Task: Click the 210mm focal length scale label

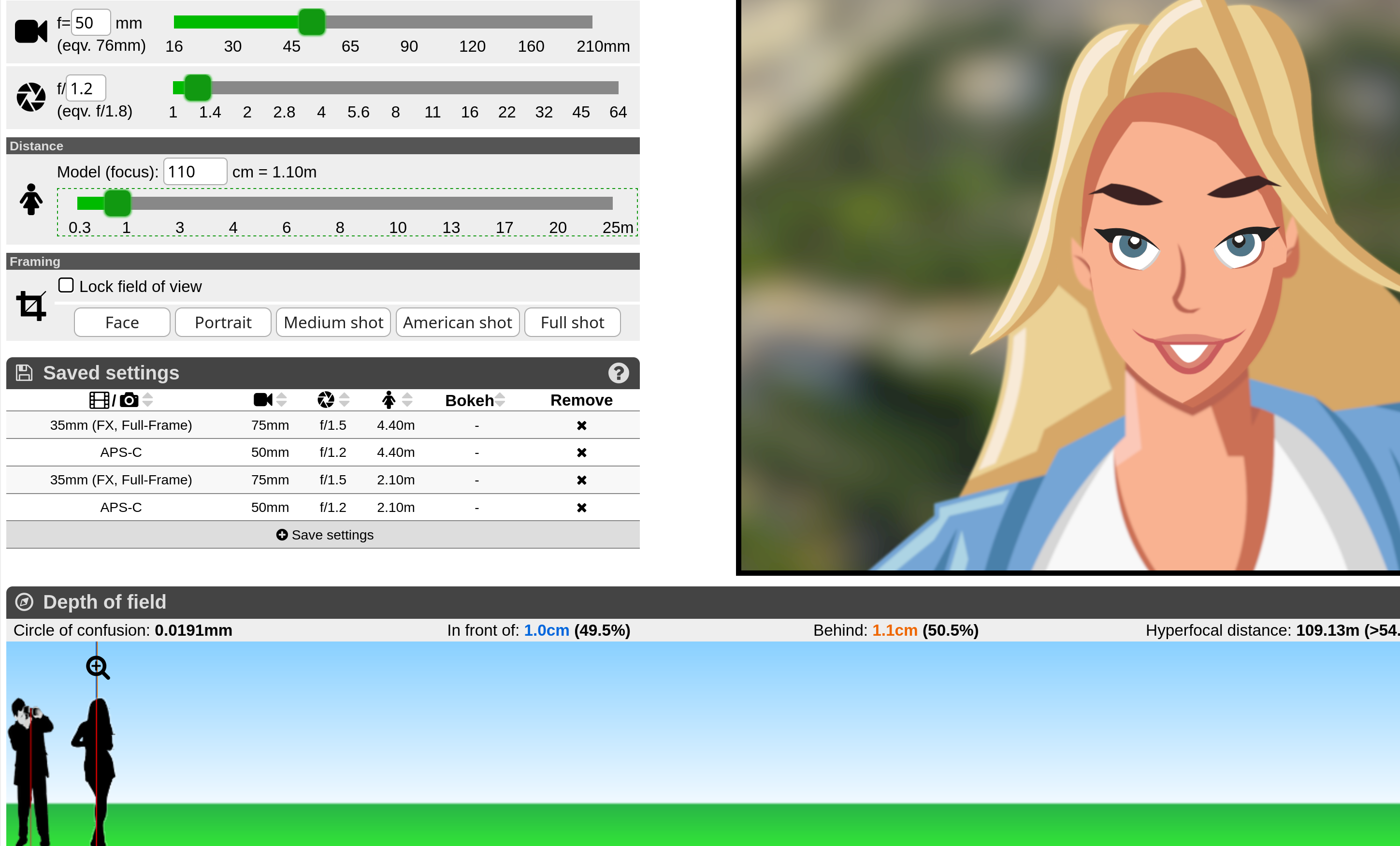Action: pyautogui.click(x=603, y=46)
